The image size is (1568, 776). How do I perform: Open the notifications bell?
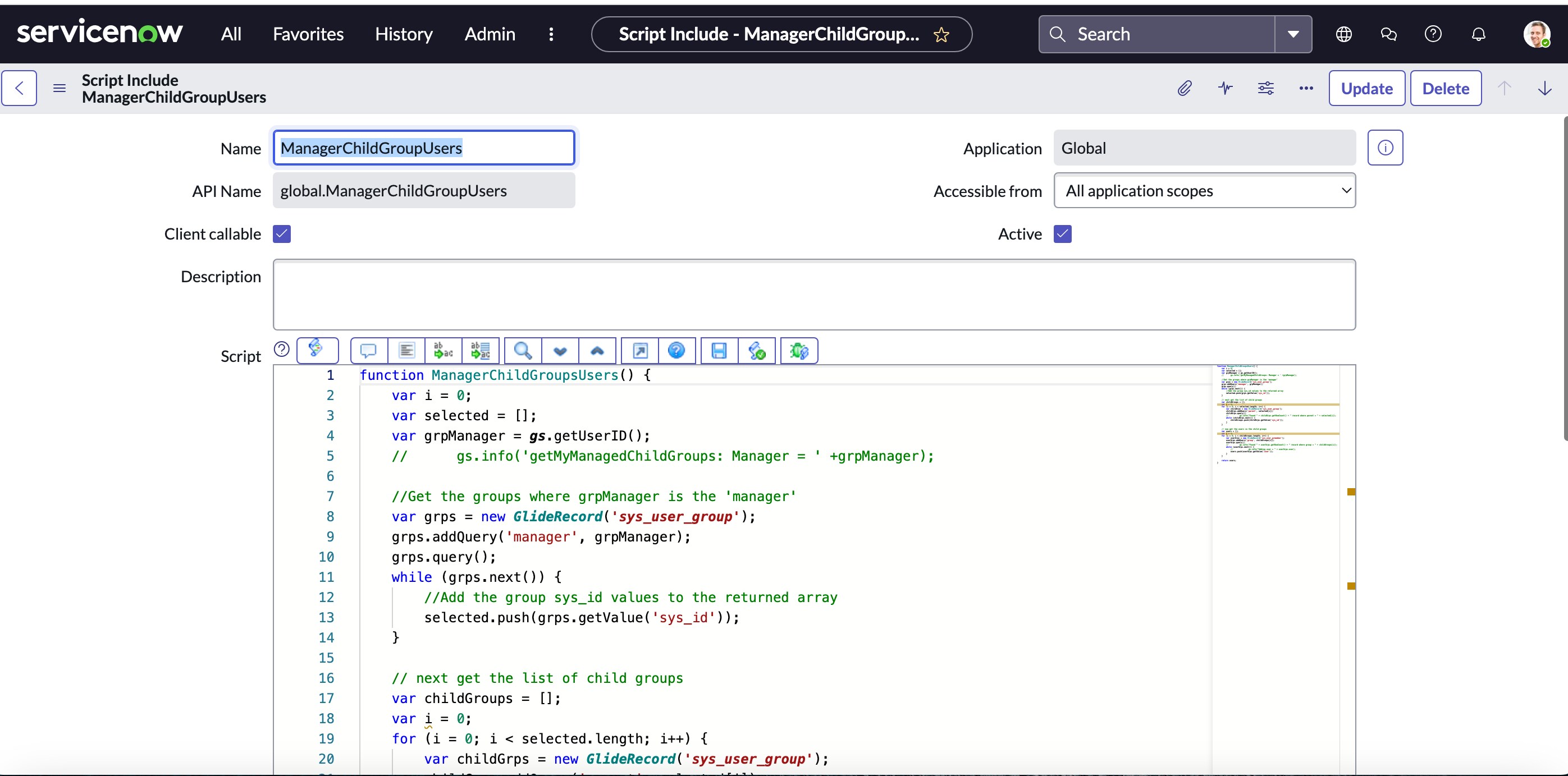[1478, 34]
